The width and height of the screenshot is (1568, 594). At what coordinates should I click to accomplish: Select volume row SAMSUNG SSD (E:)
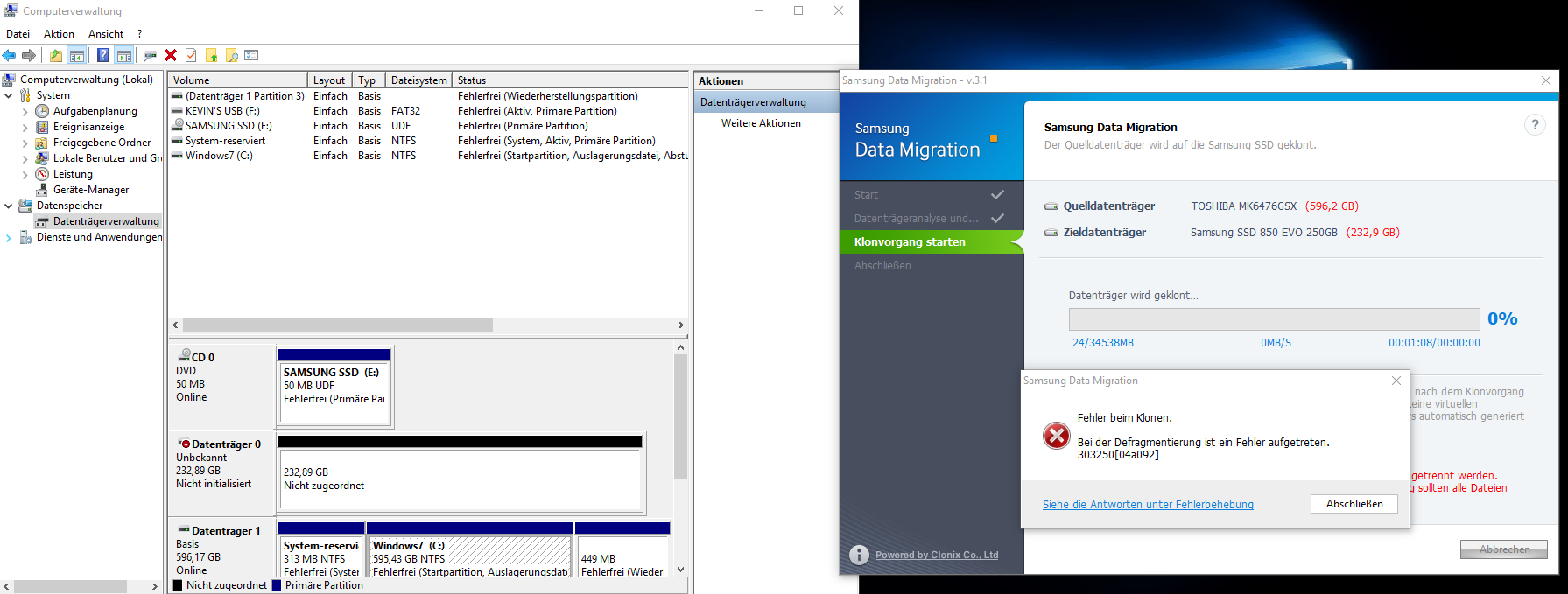pos(429,126)
